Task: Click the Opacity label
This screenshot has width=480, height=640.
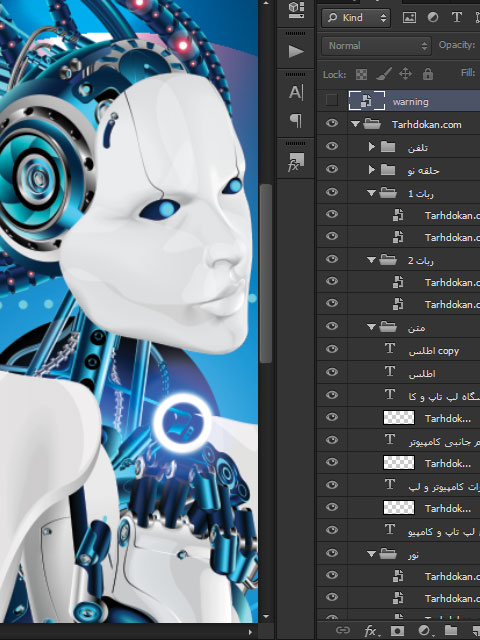Action: coord(457,45)
